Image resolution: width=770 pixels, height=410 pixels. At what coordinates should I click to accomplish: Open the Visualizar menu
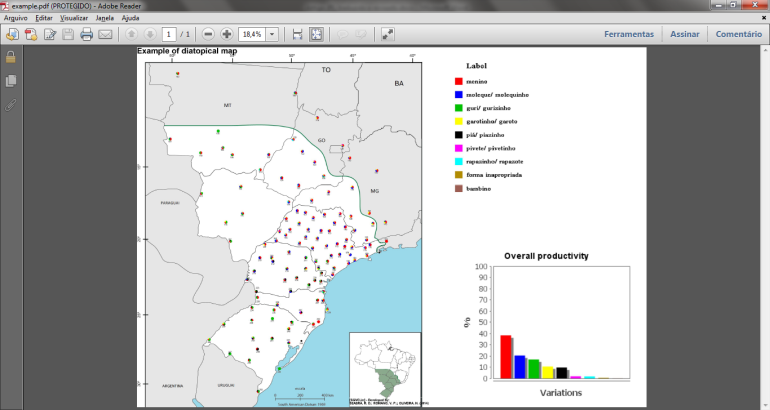(73, 18)
